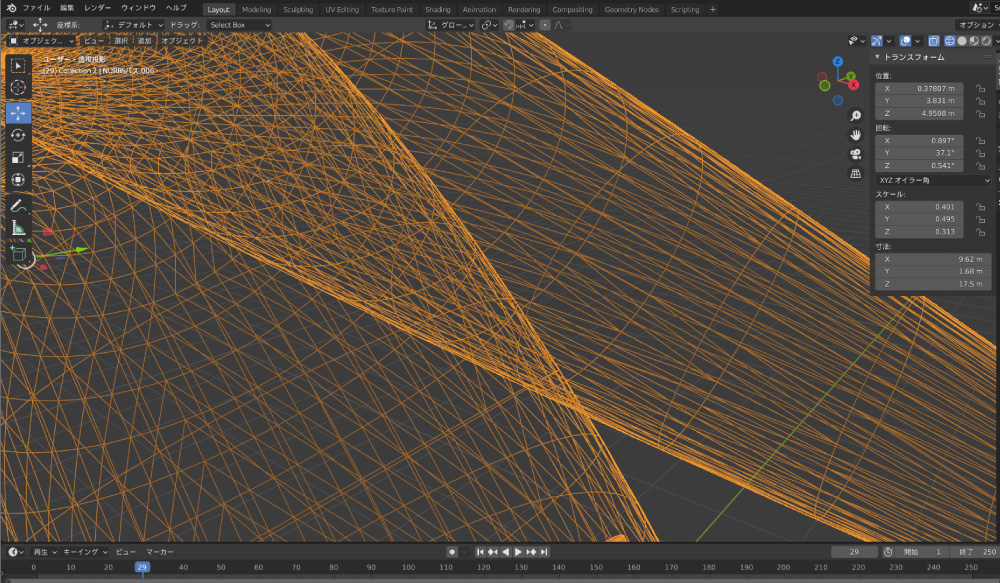Switch to the Geometry Nodes workspace tab
This screenshot has width=1000, height=583.
point(631,10)
